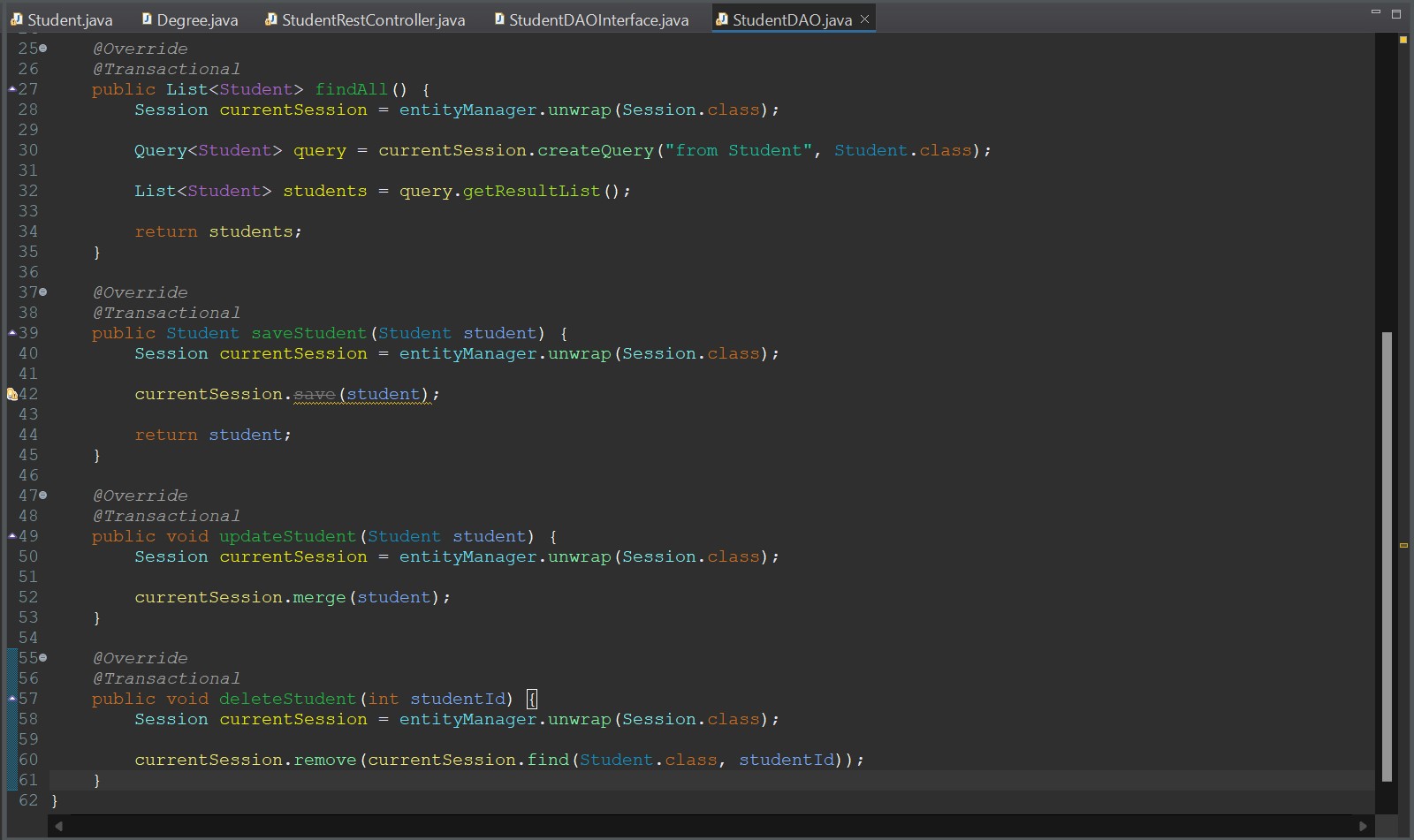Collapse the findAll method fold at line 25
1414x840 pixels.
pos(43,49)
